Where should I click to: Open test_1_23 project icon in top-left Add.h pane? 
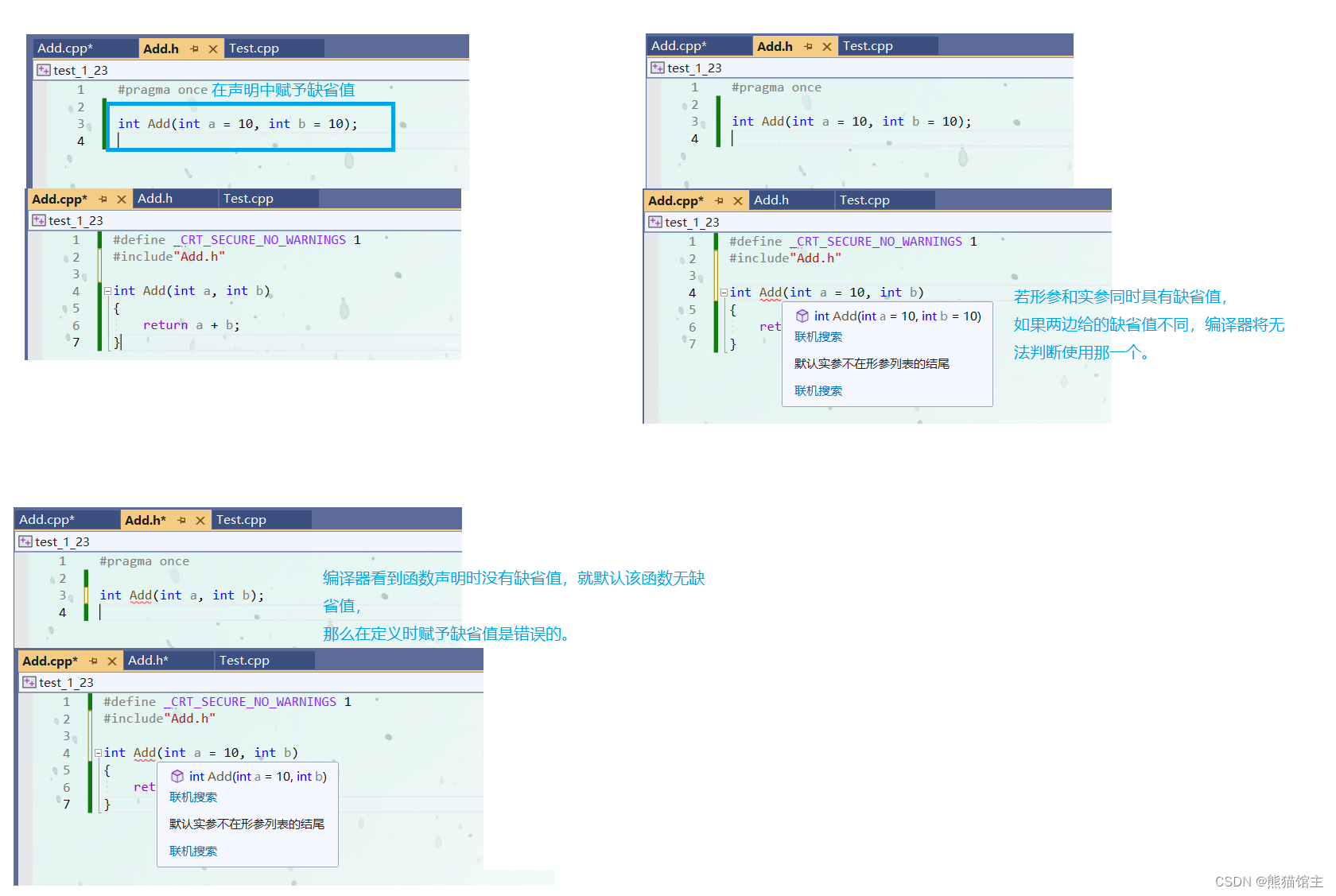[44, 70]
